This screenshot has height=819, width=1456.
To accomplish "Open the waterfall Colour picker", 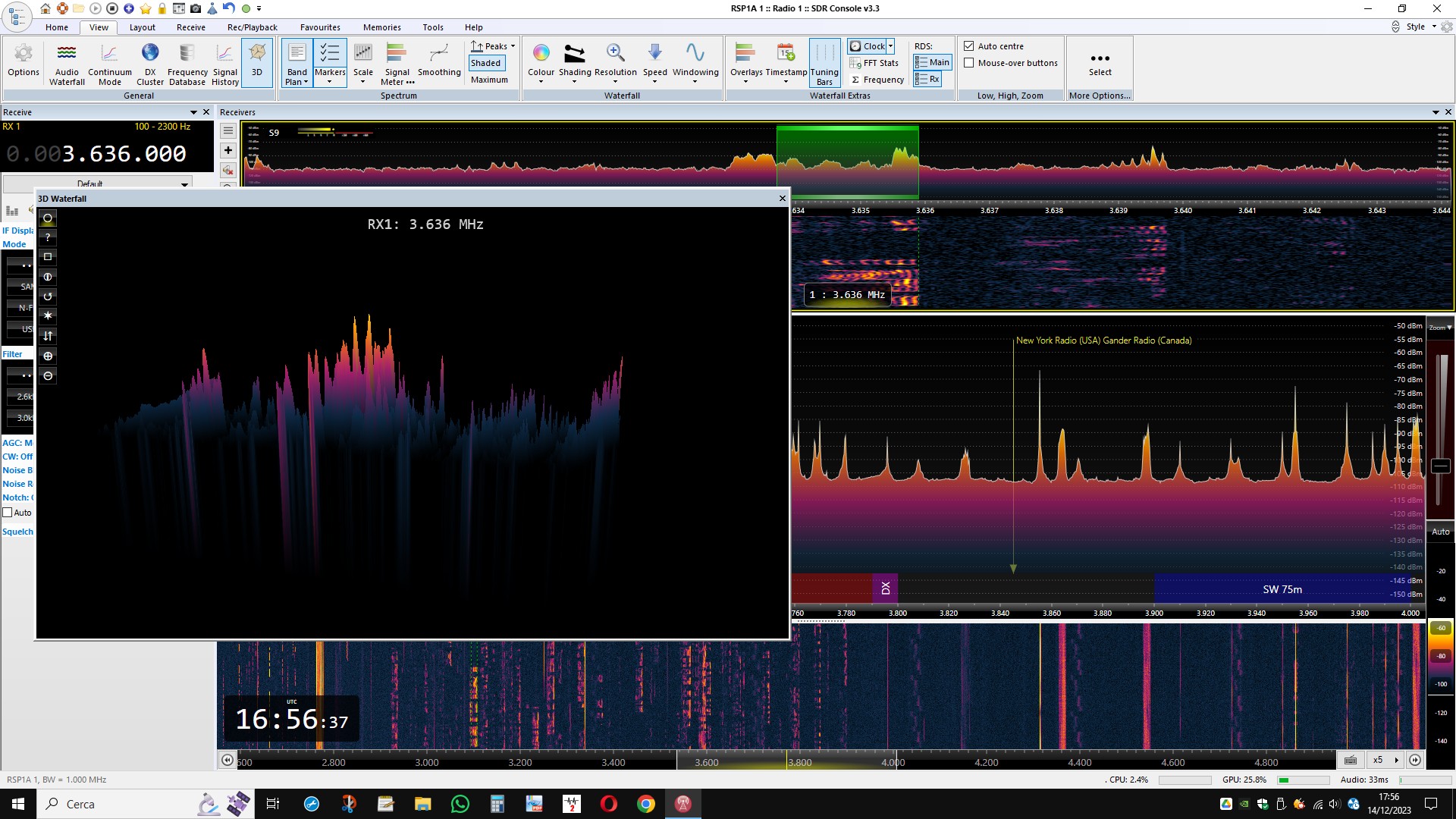I will 541,53.
